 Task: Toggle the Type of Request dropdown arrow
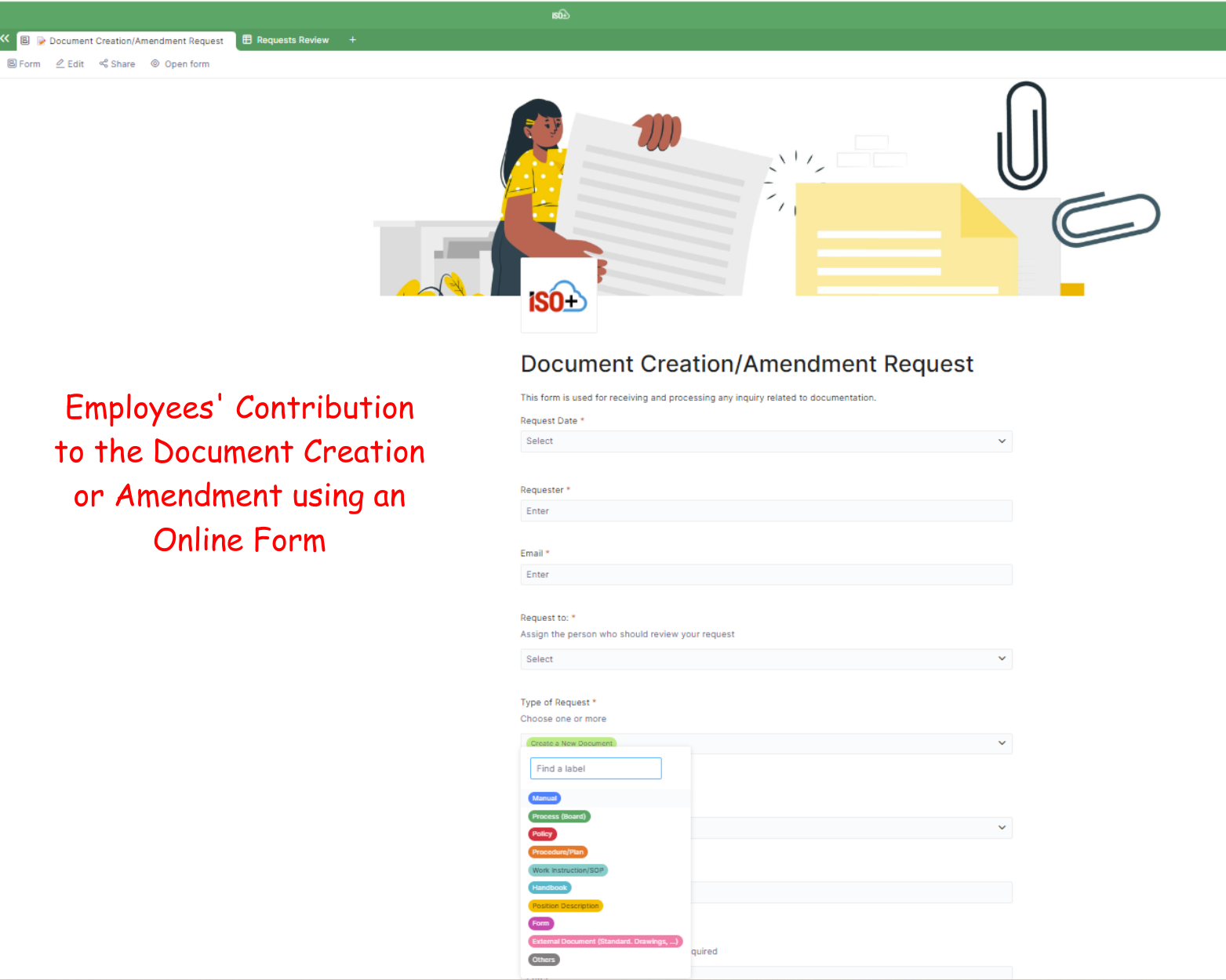click(1001, 743)
